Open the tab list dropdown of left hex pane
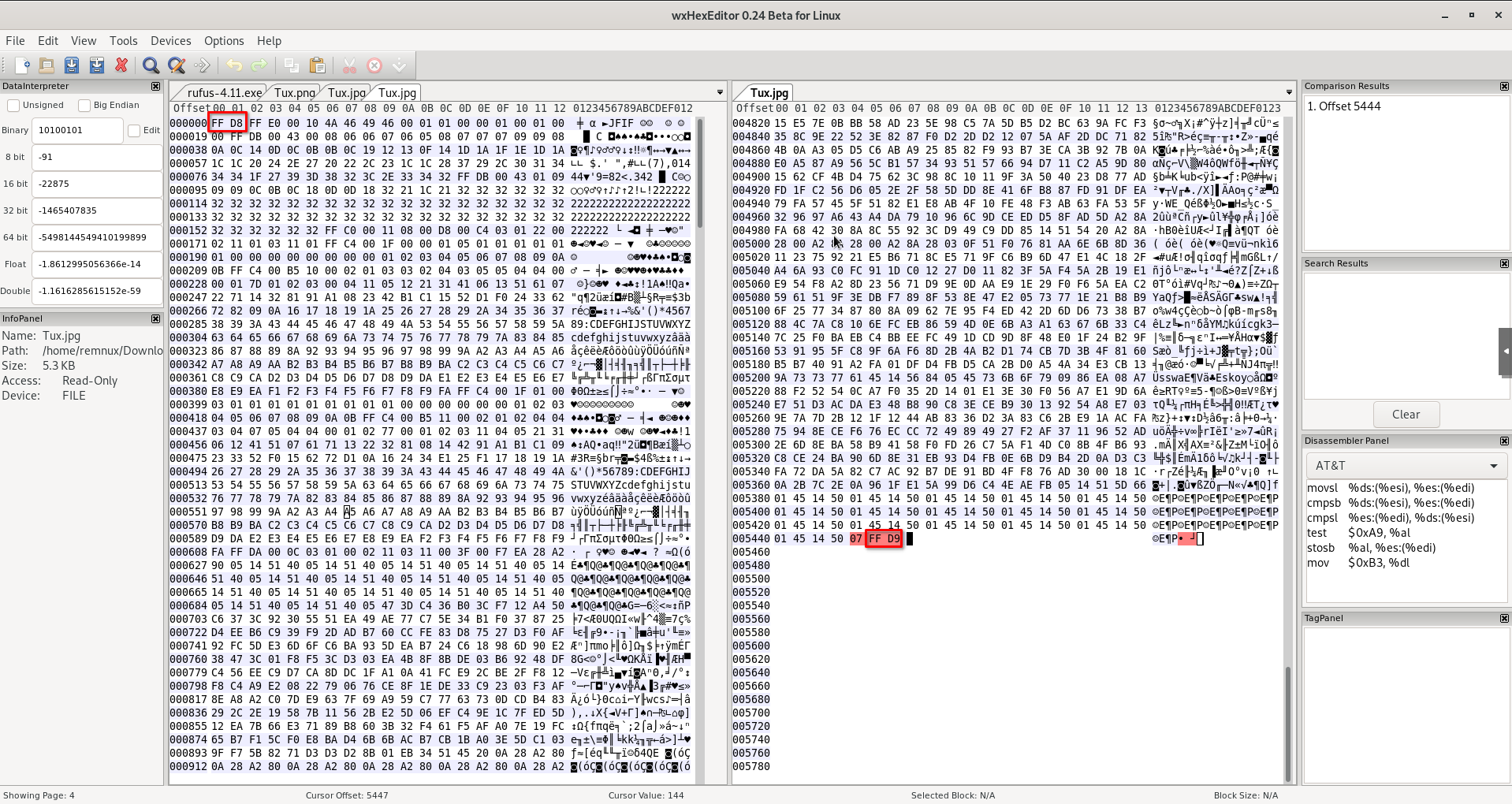The image size is (1512, 804). click(x=720, y=93)
